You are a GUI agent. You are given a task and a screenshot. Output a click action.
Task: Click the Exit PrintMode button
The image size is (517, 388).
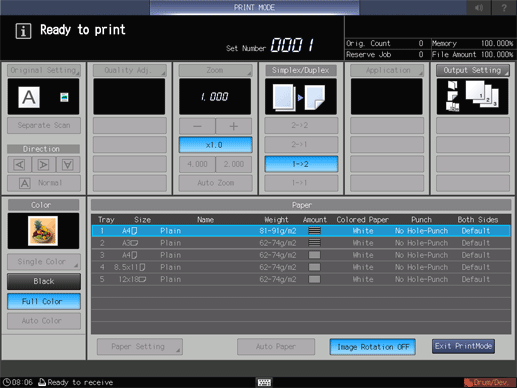(x=463, y=346)
